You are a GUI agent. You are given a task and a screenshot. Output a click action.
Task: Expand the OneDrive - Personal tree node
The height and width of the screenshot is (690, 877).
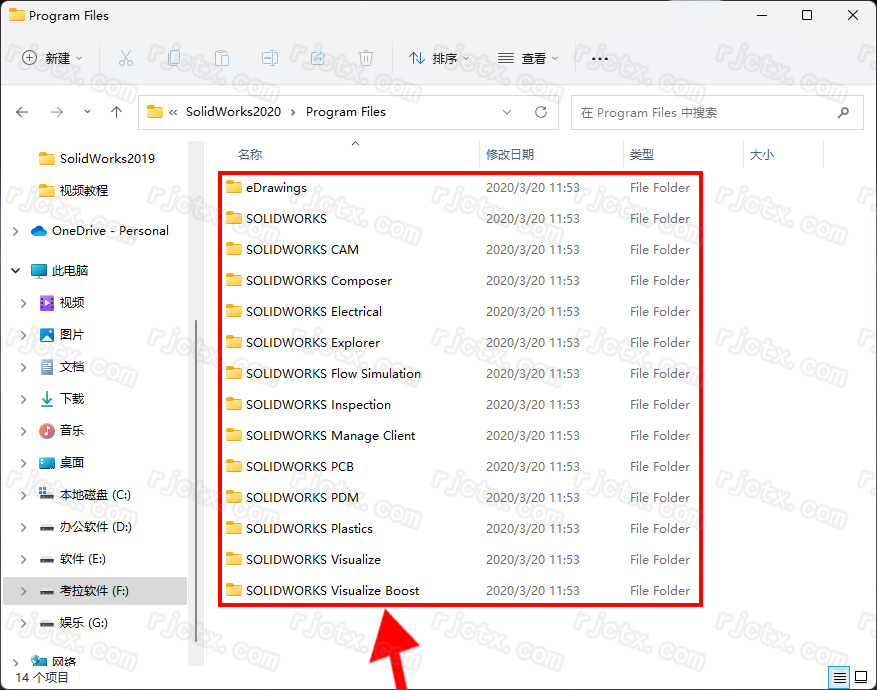coord(15,231)
